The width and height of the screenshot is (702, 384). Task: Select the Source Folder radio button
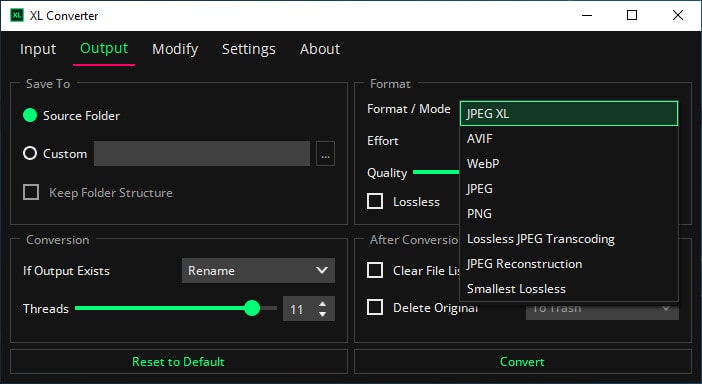click(30, 115)
